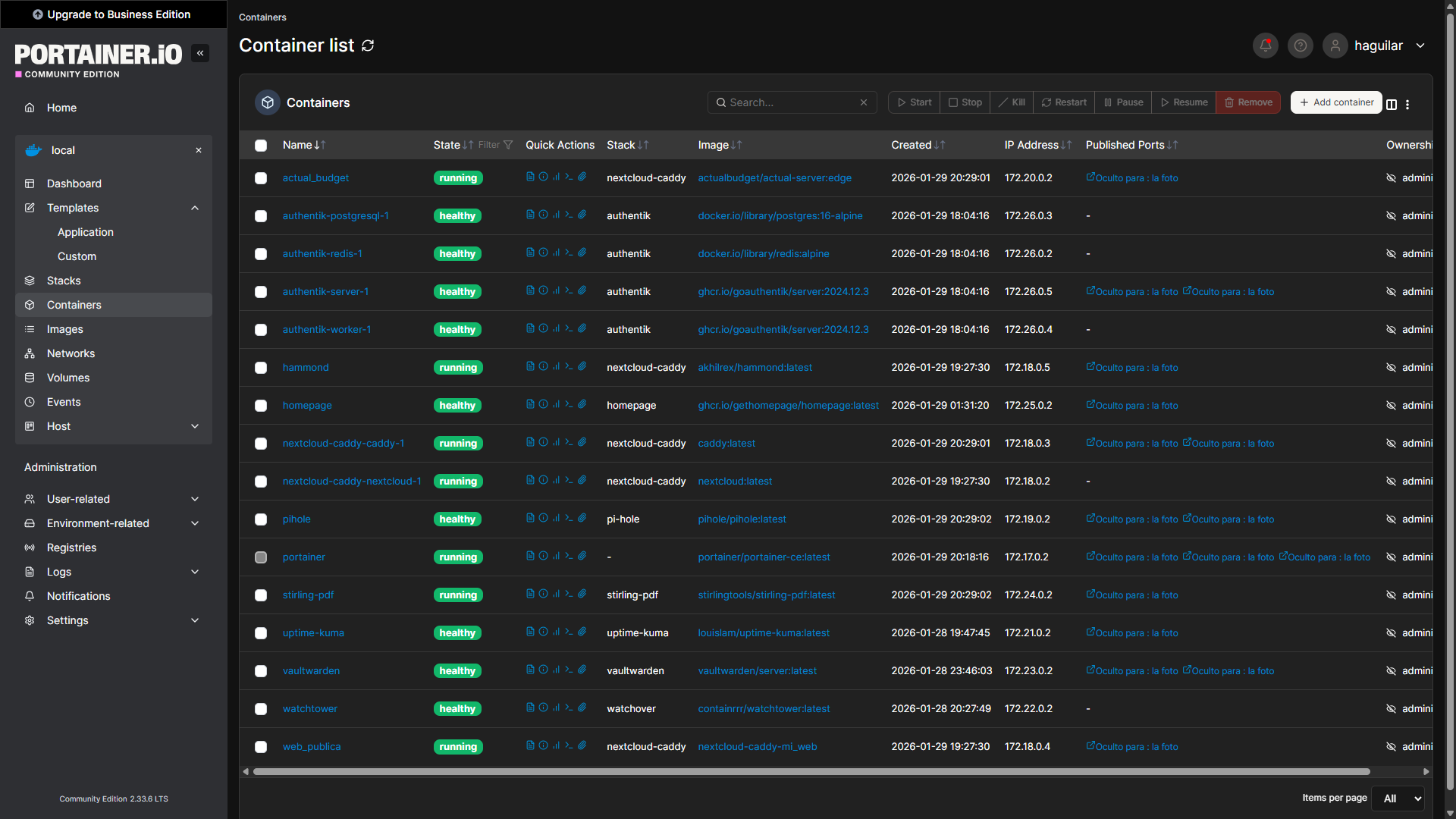Screen dimensions: 1456x819
Task: Attach console to the watchtower container
Action: (582, 708)
